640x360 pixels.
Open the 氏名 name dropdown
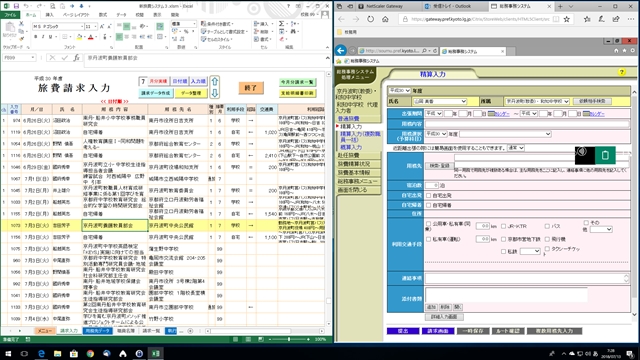(x=440, y=101)
